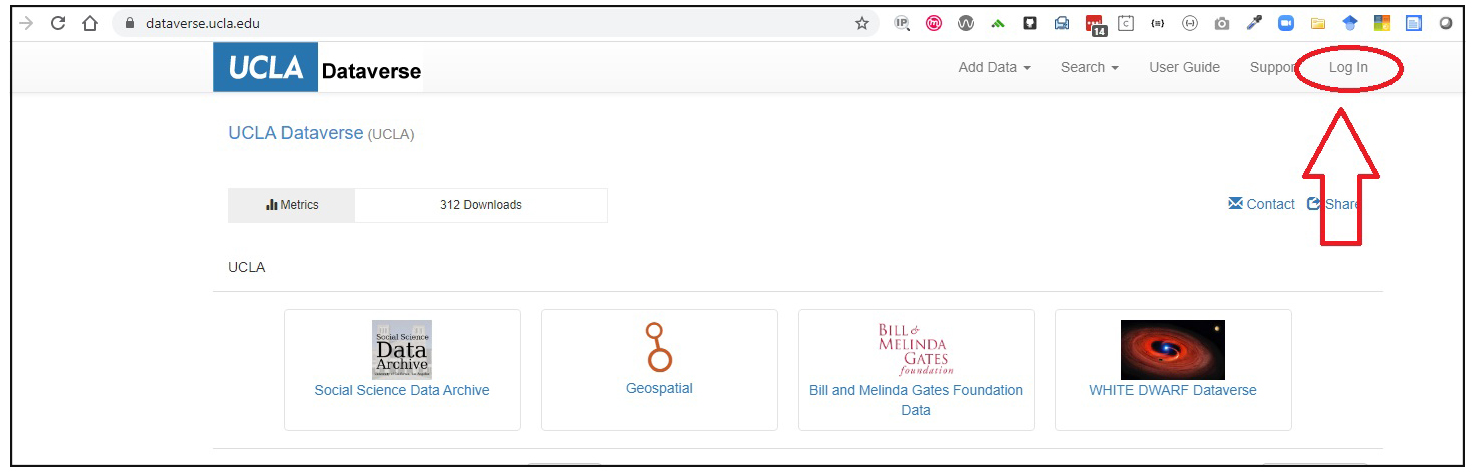
Task: Open the blue graduation cap extension icon
Action: [1350, 23]
